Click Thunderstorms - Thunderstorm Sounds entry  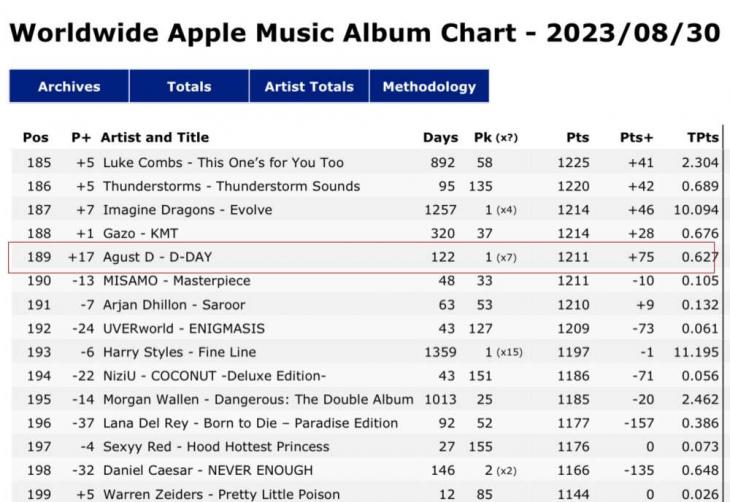[x=231, y=187]
